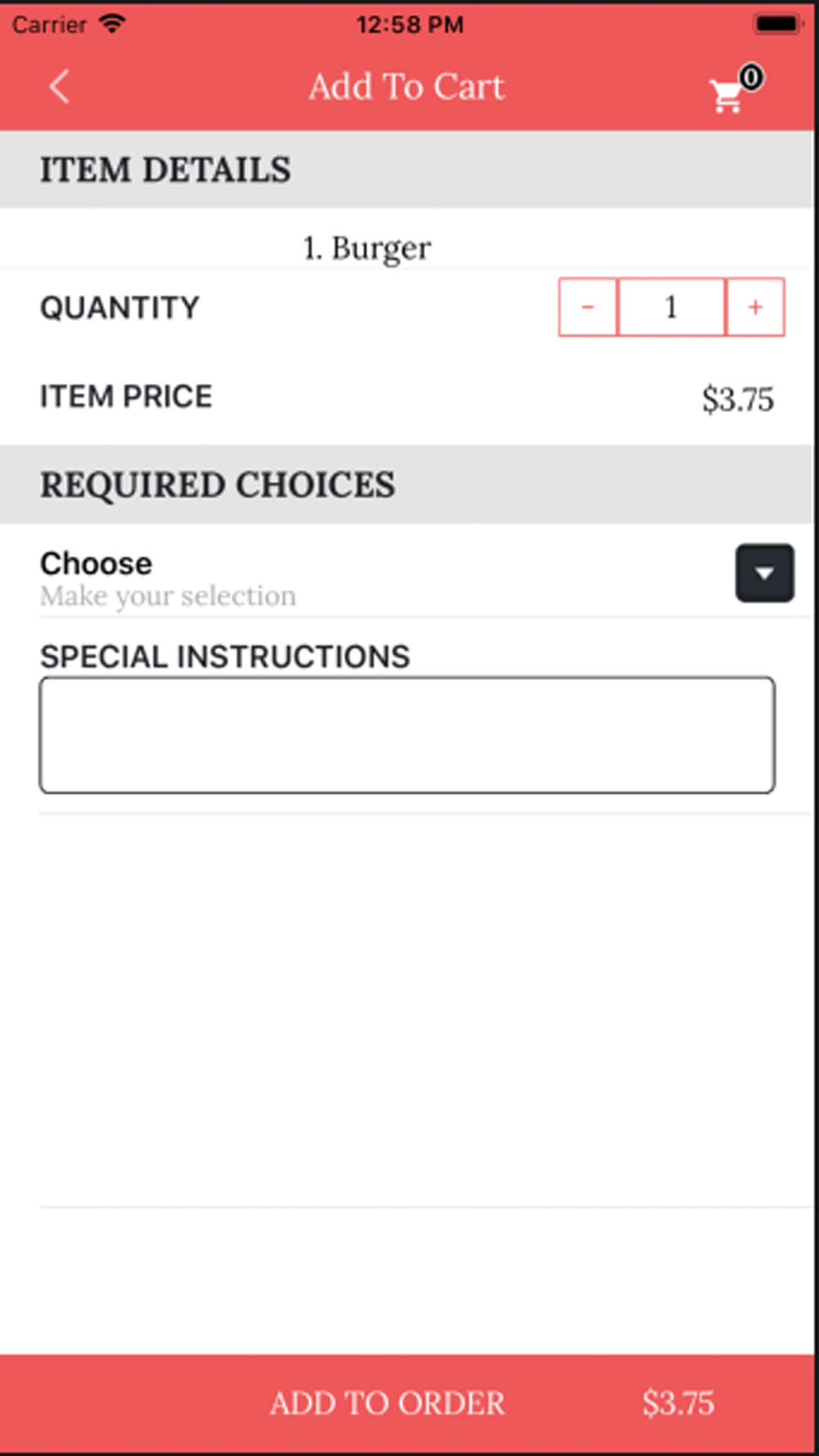
Task: Select the "1. Burger" item name
Action: click(367, 247)
